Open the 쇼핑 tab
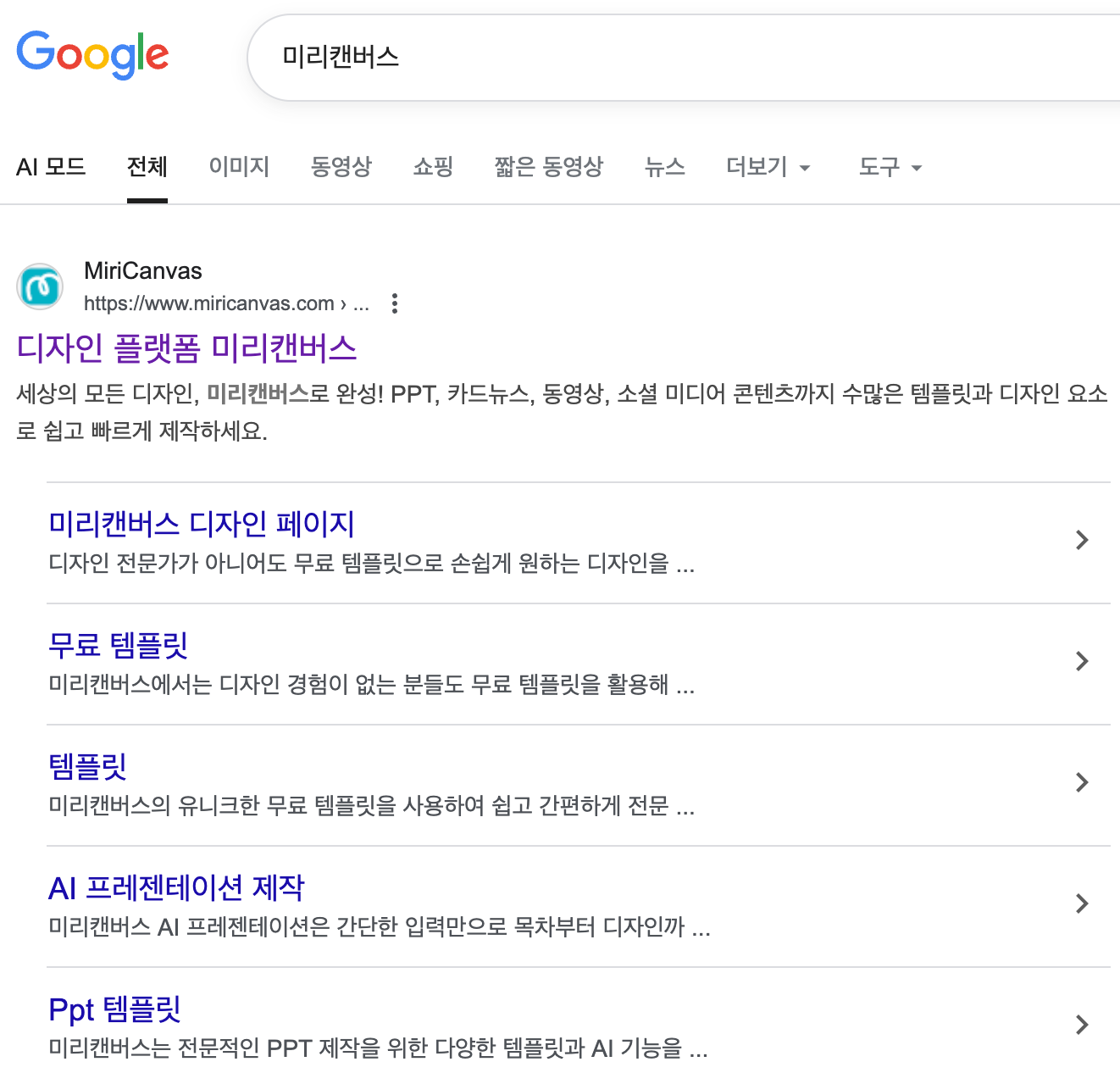The image size is (1120, 1073). click(434, 166)
